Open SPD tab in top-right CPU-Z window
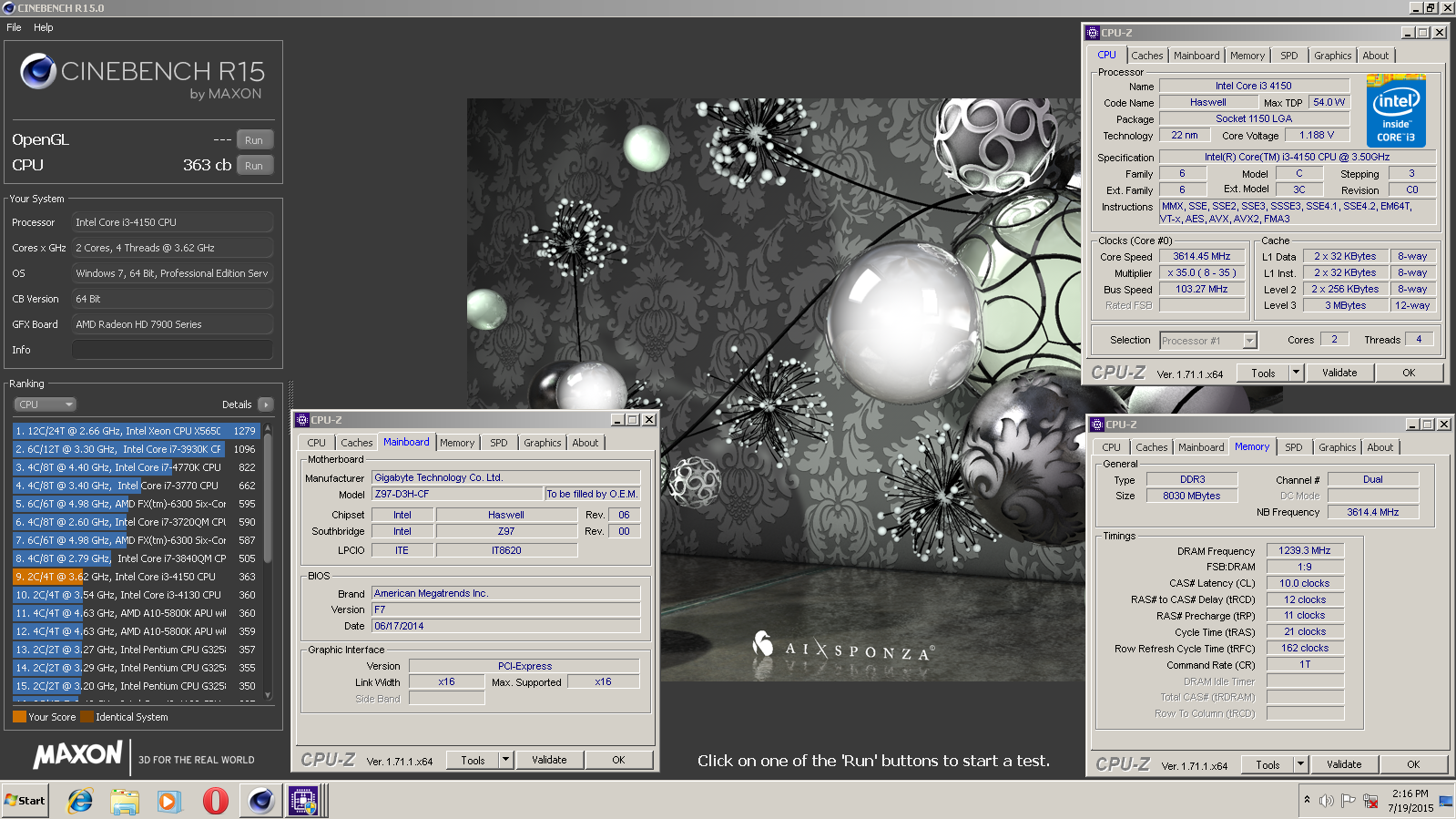The width and height of the screenshot is (1456, 819). click(1288, 56)
